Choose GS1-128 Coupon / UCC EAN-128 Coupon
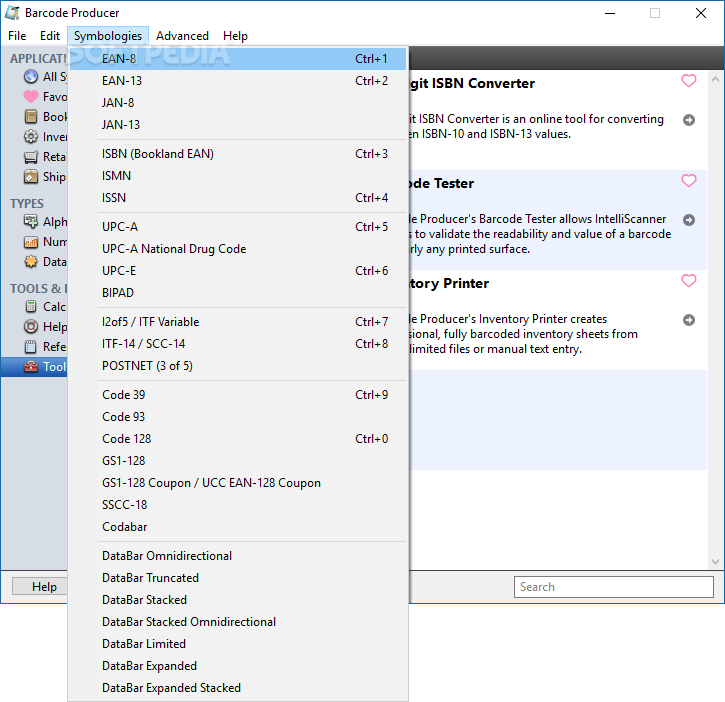Viewport: 725px width, 702px height. pyautogui.click(x=238, y=483)
